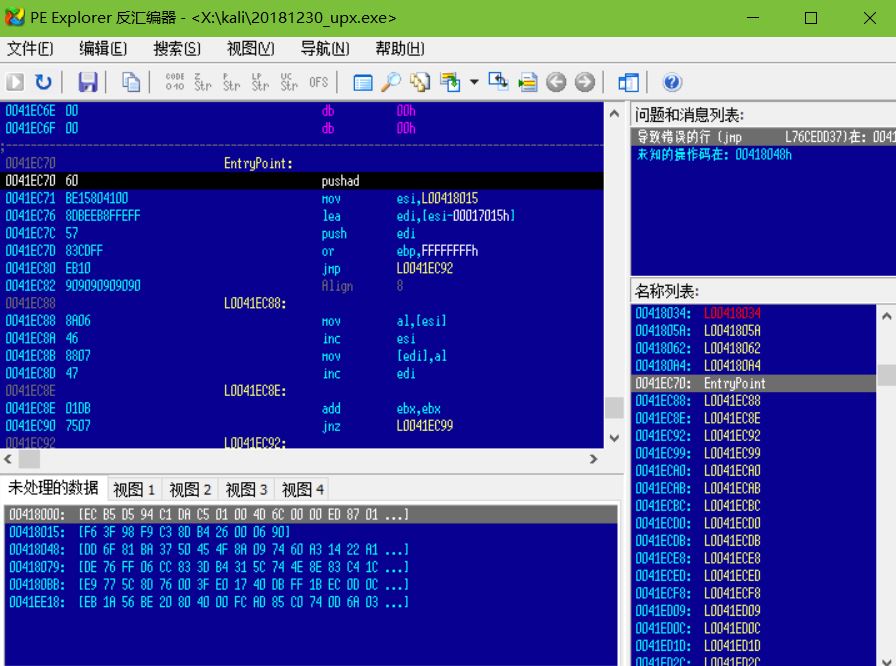Click the blue refresh arrow icon
Image resolution: width=896 pixels, height=666 pixels.
[43, 82]
